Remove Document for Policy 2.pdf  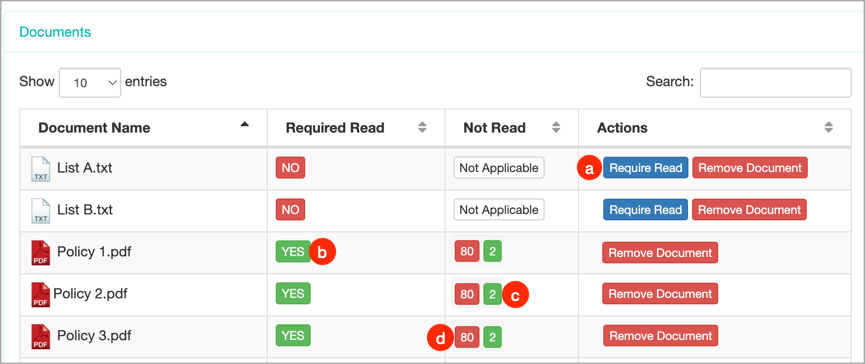coord(660,293)
